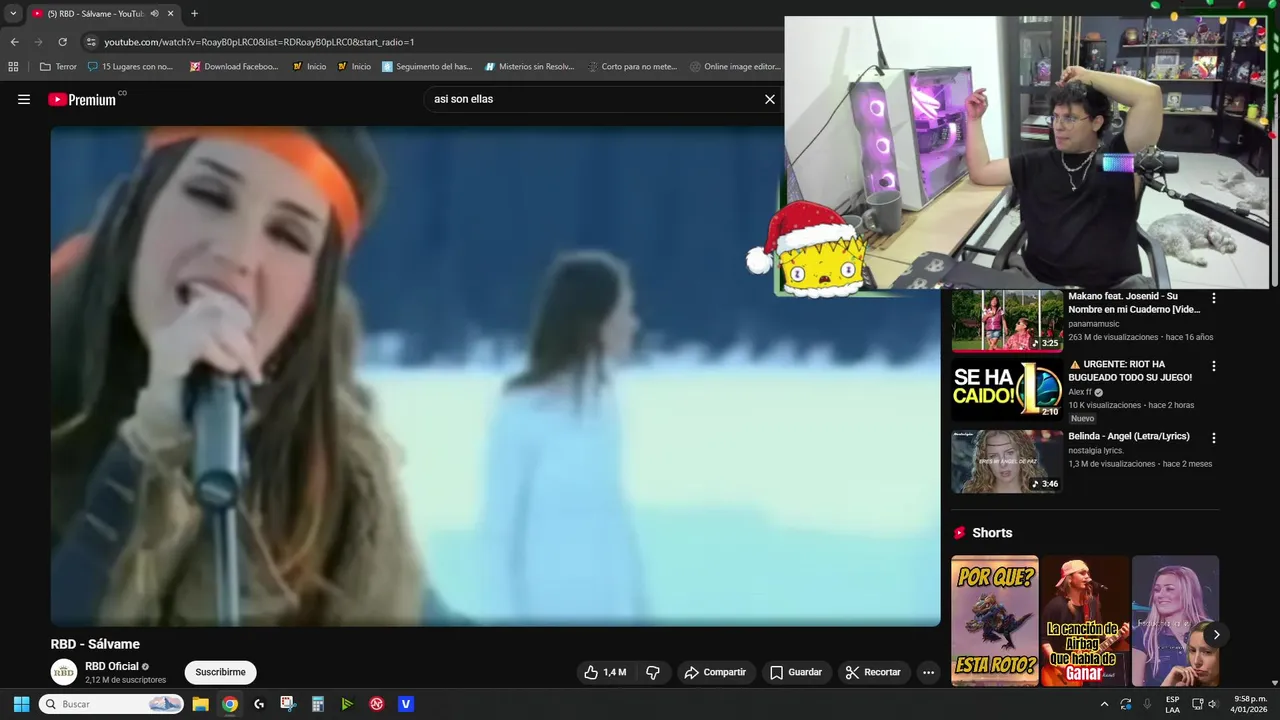Click the taskbar Buscar search box

[x=111, y=704]
